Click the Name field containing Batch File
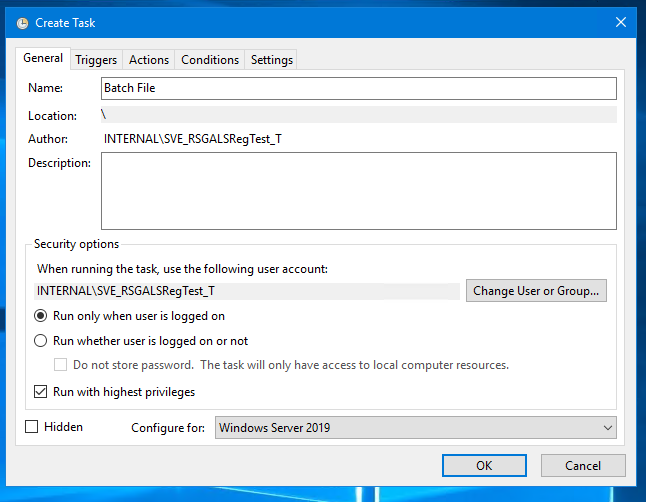 pos(358,88)
